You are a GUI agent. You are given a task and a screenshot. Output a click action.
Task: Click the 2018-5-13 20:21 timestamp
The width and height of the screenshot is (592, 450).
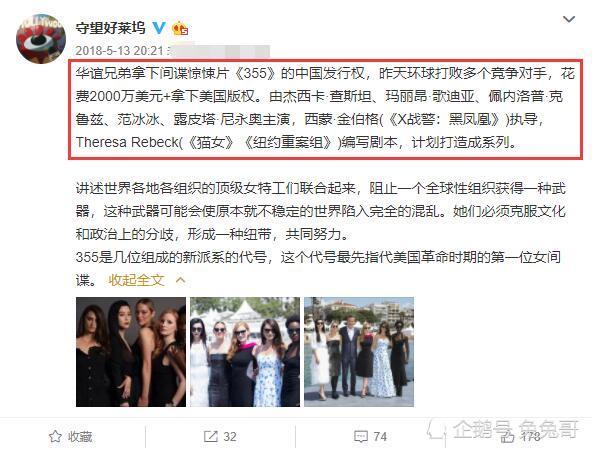(x=119, y=51)
